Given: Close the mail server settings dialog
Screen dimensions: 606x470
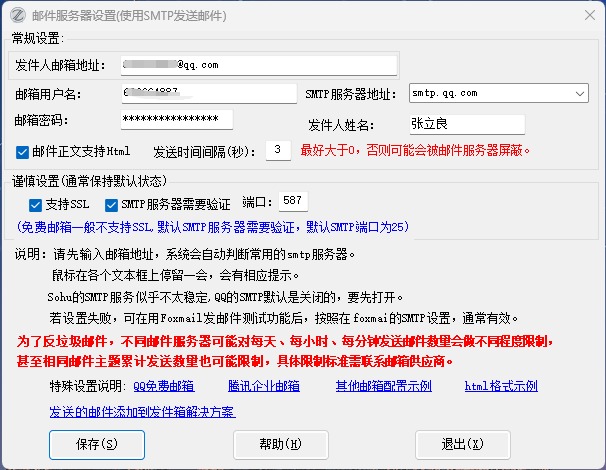Looking at the screenshot, I should (583, 15).
